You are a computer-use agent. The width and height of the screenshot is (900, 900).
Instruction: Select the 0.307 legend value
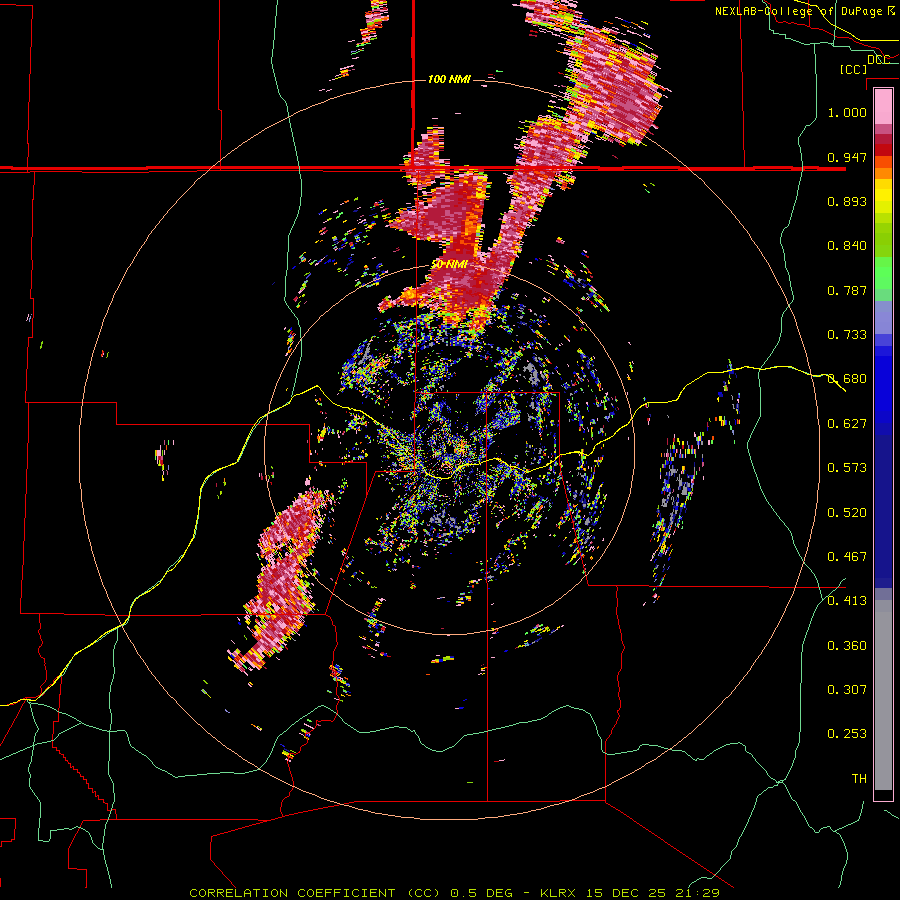pos(847,690)
